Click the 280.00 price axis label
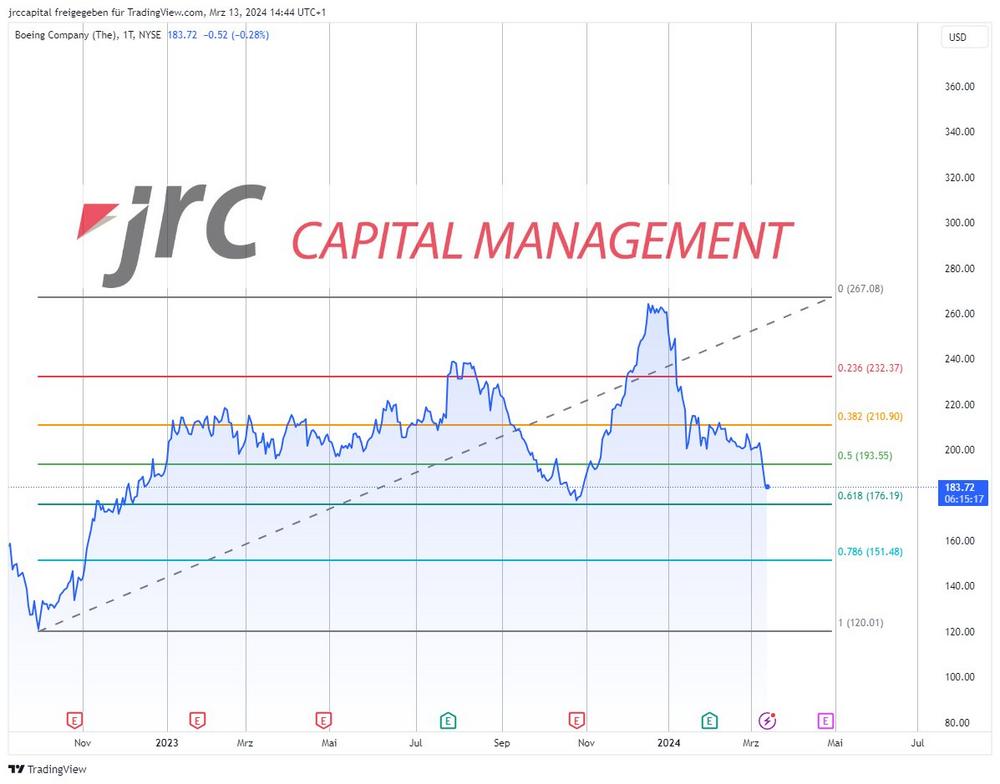The height and width of the screenshot is (784, 1000). [x=960, y=269]
